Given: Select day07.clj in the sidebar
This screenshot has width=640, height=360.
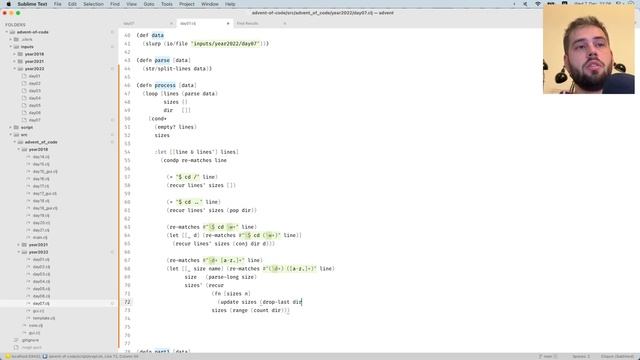Looking at the screenshot, I should click(x=41, y=304).
